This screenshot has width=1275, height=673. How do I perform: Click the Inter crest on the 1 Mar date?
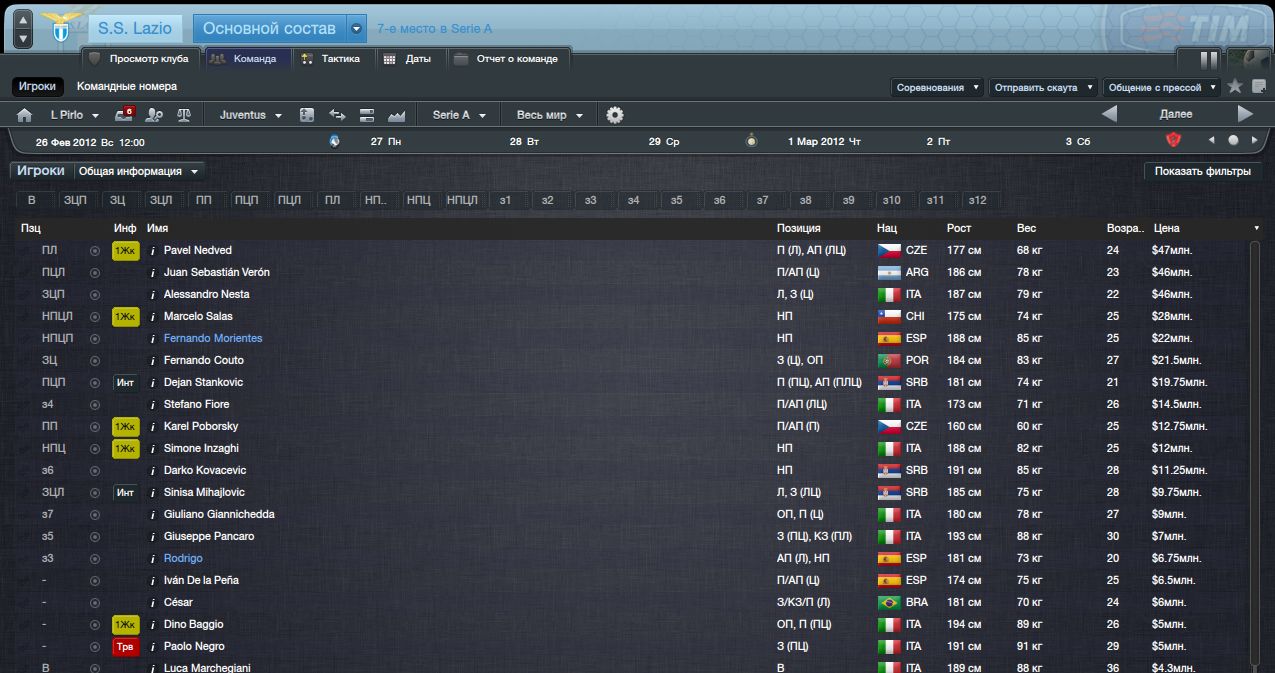pyautogui.click(x=752, y=141)
